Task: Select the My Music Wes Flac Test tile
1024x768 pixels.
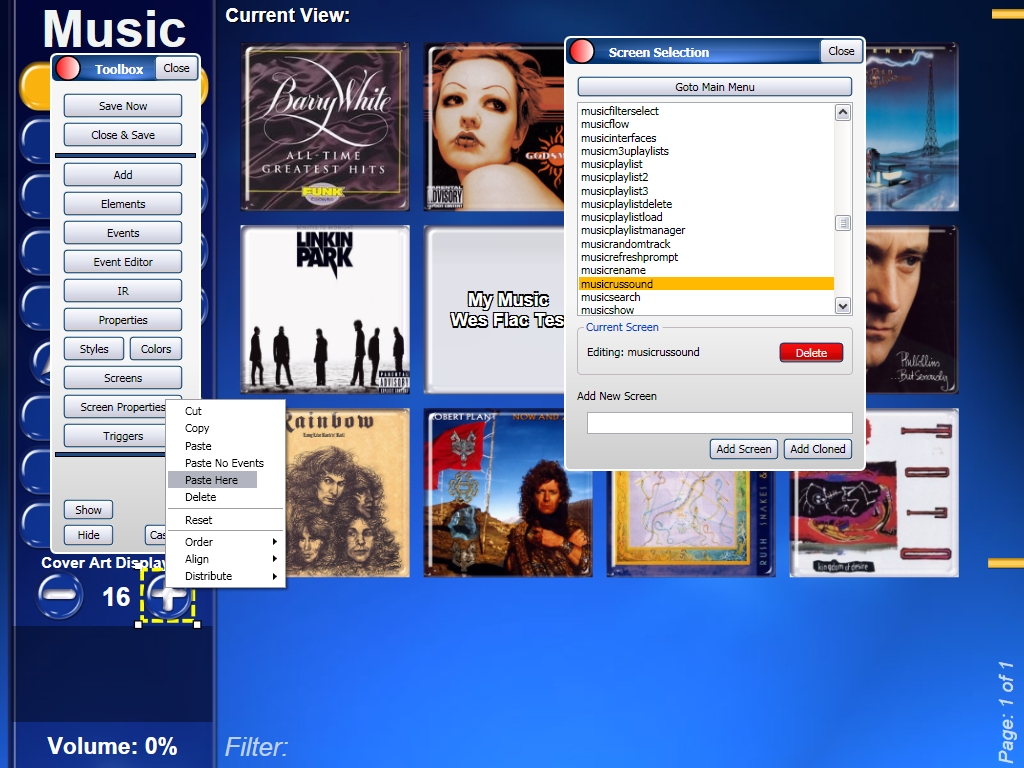Action: [x=494, y=310]
